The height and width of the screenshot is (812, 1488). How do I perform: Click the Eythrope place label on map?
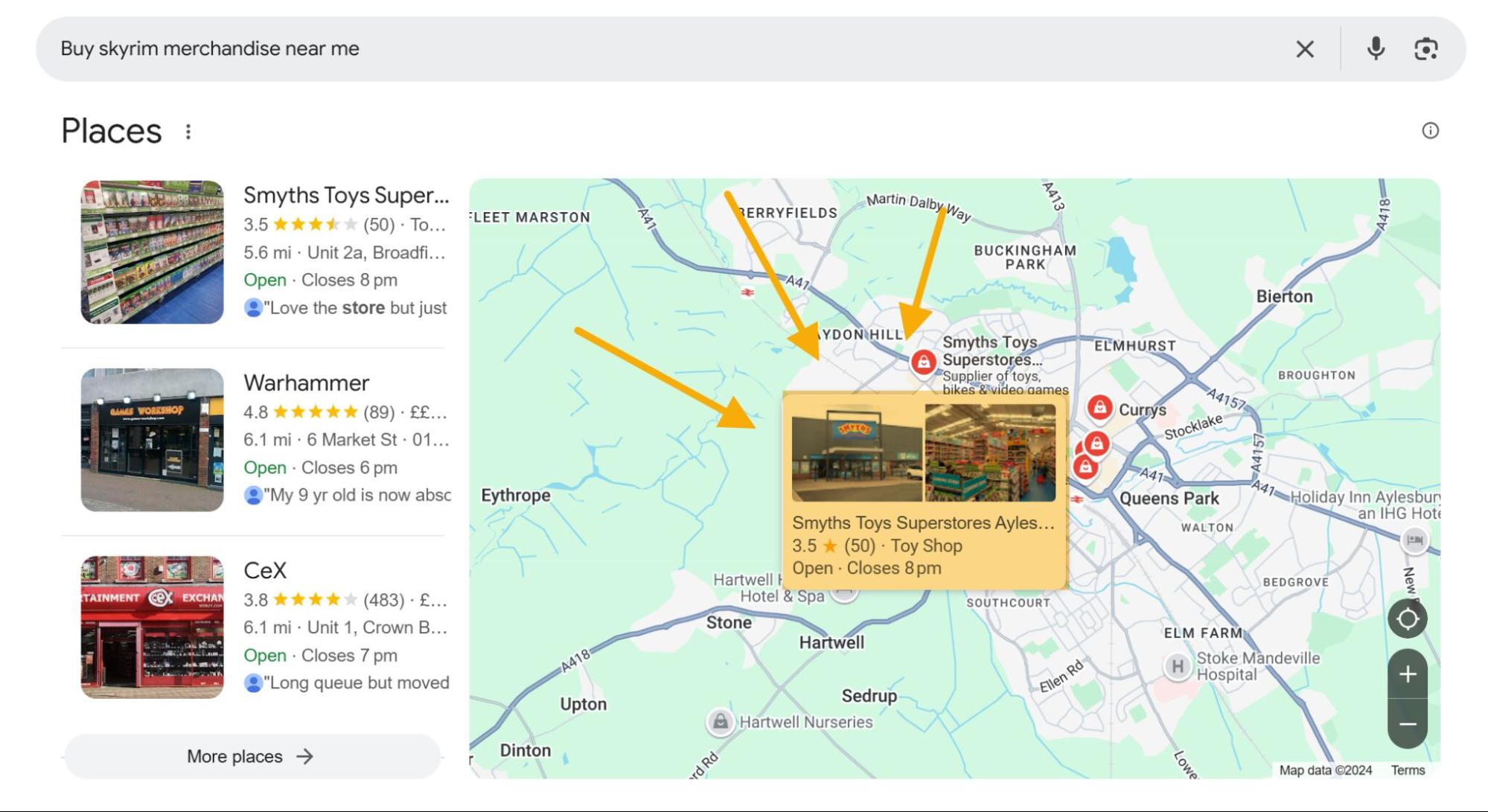(516, 496)
